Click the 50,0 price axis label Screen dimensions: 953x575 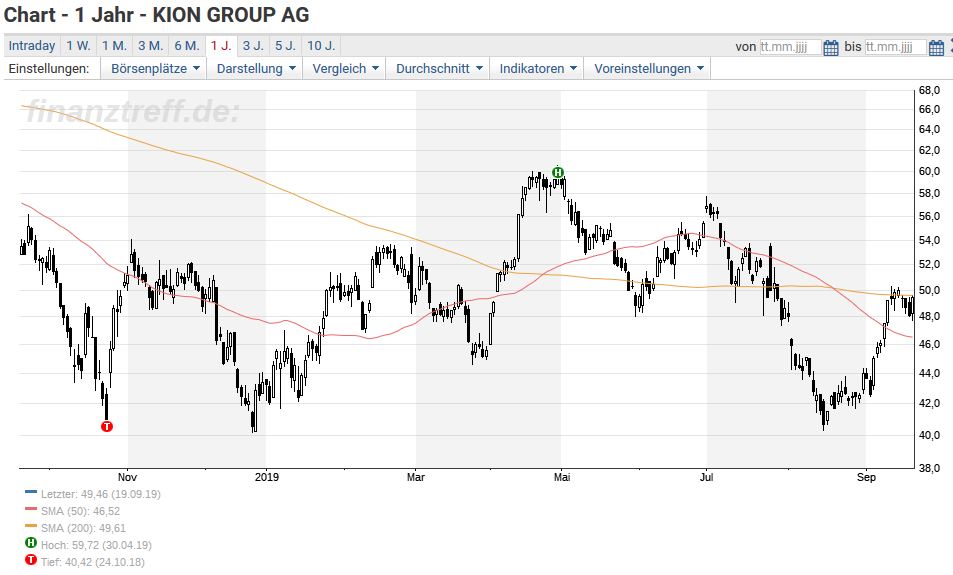pos(929,291)
